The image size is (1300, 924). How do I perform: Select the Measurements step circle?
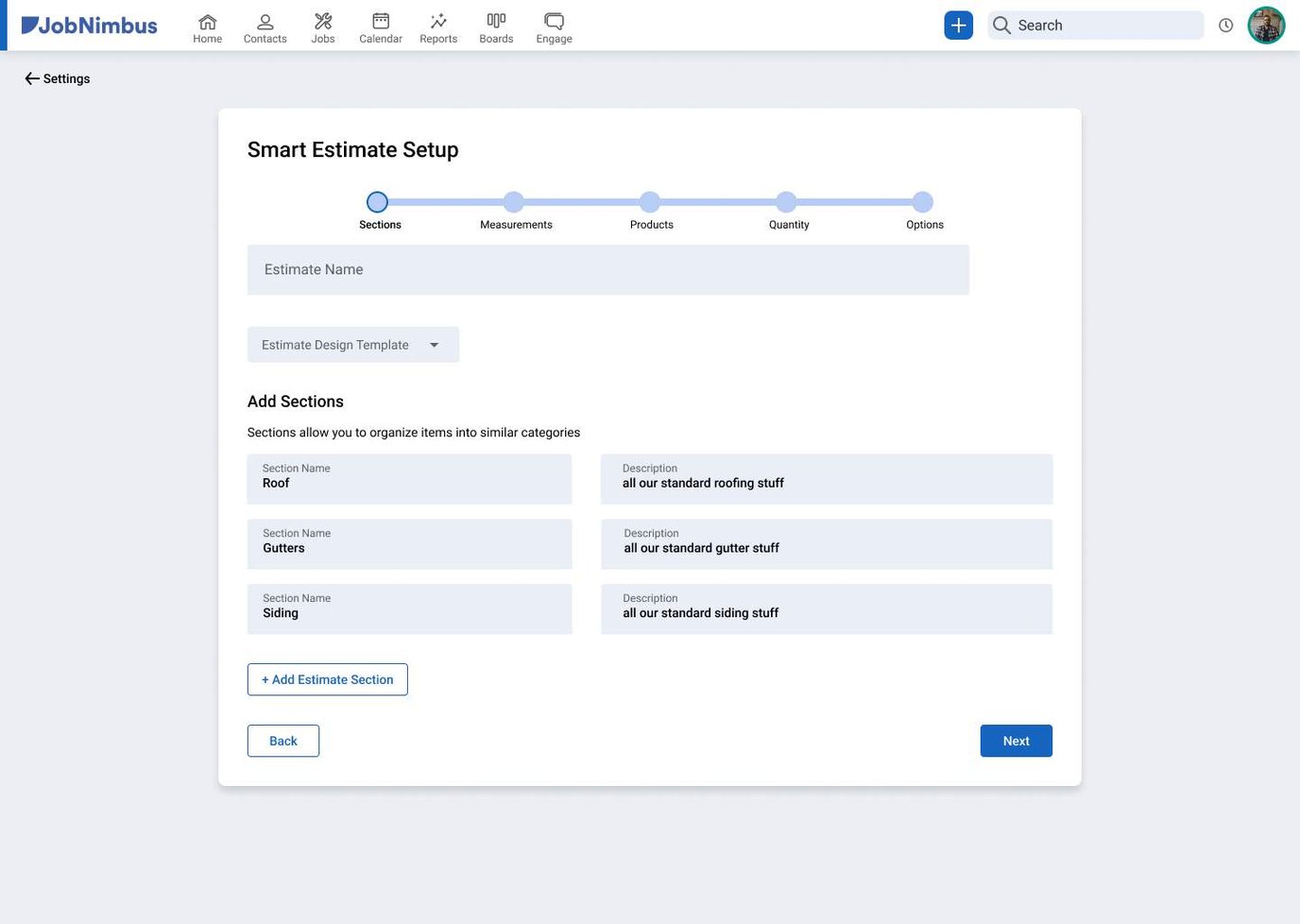(513, 201)
